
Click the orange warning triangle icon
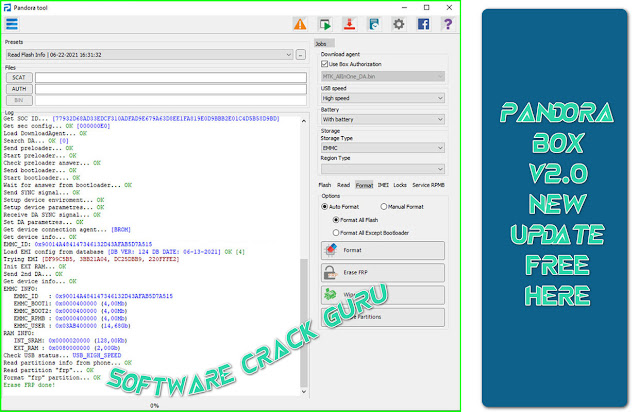(x=300, y=24)
